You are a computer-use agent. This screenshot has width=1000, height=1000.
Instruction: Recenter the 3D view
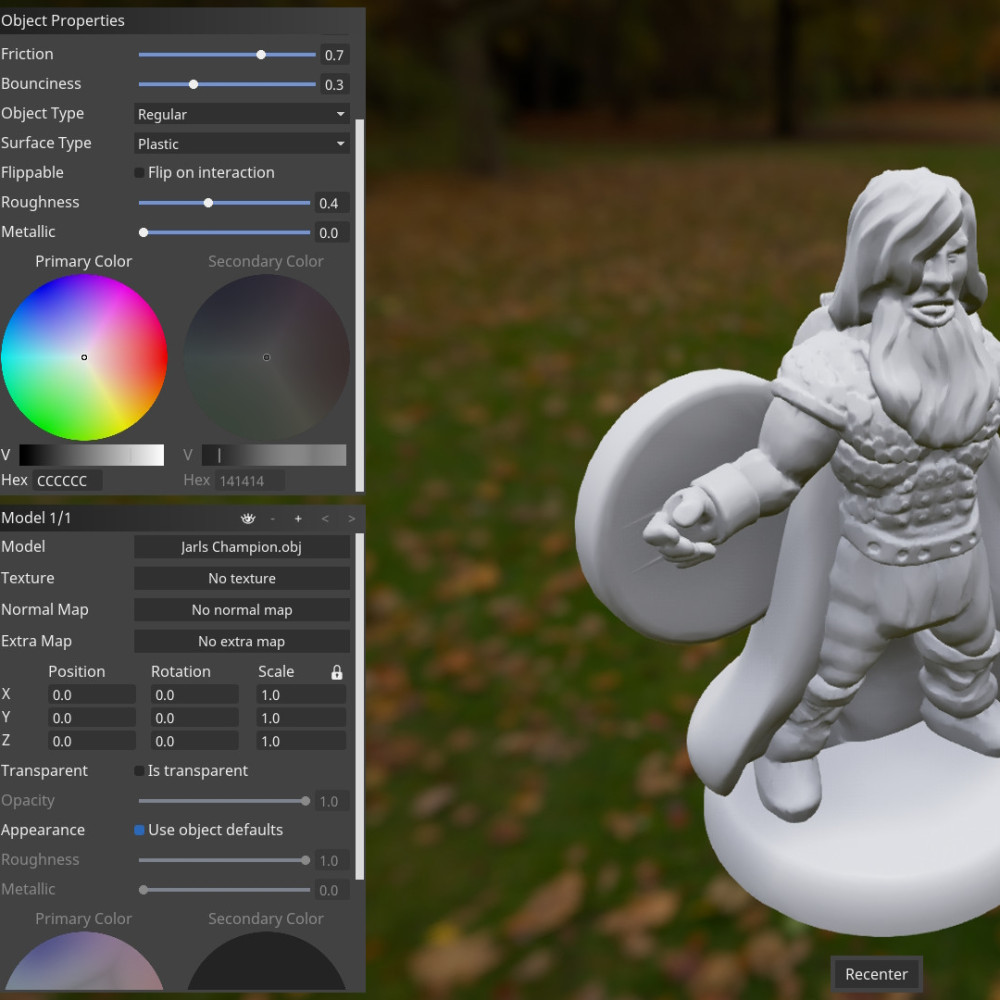coord(876,974)
